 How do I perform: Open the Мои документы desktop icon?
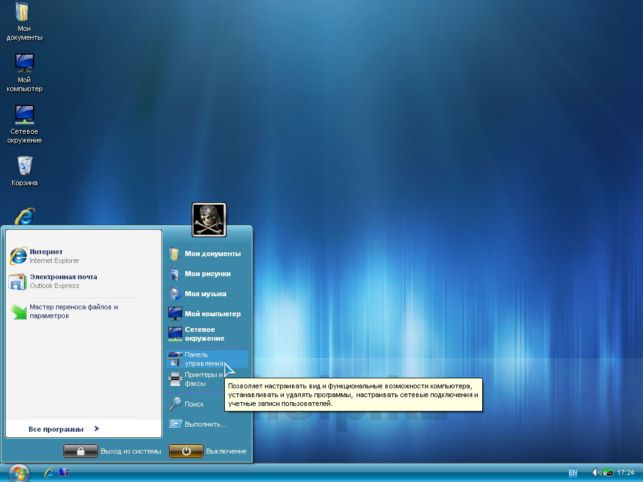(24, 21)
